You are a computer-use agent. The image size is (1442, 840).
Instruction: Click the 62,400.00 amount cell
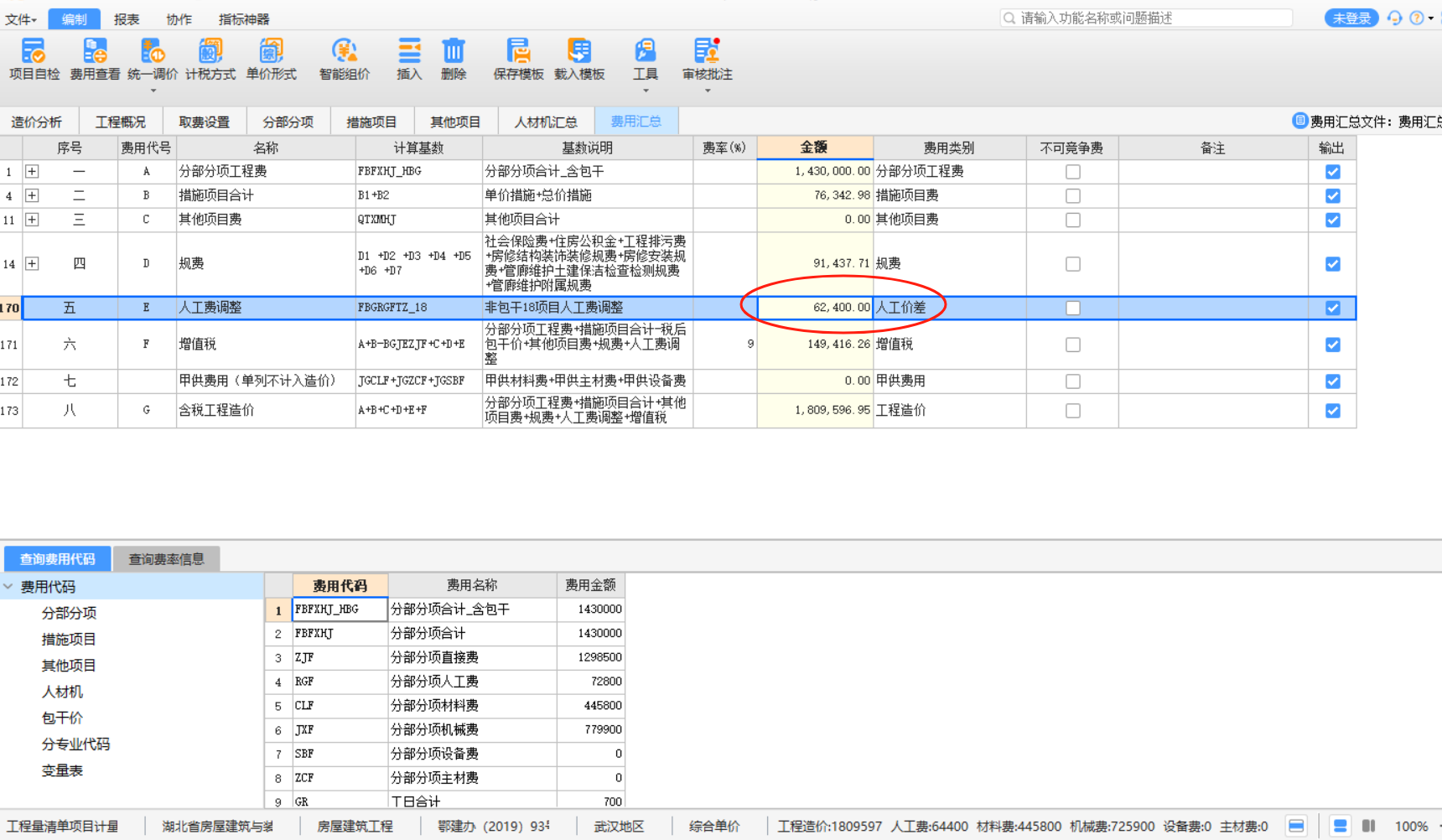click(815, 308)
